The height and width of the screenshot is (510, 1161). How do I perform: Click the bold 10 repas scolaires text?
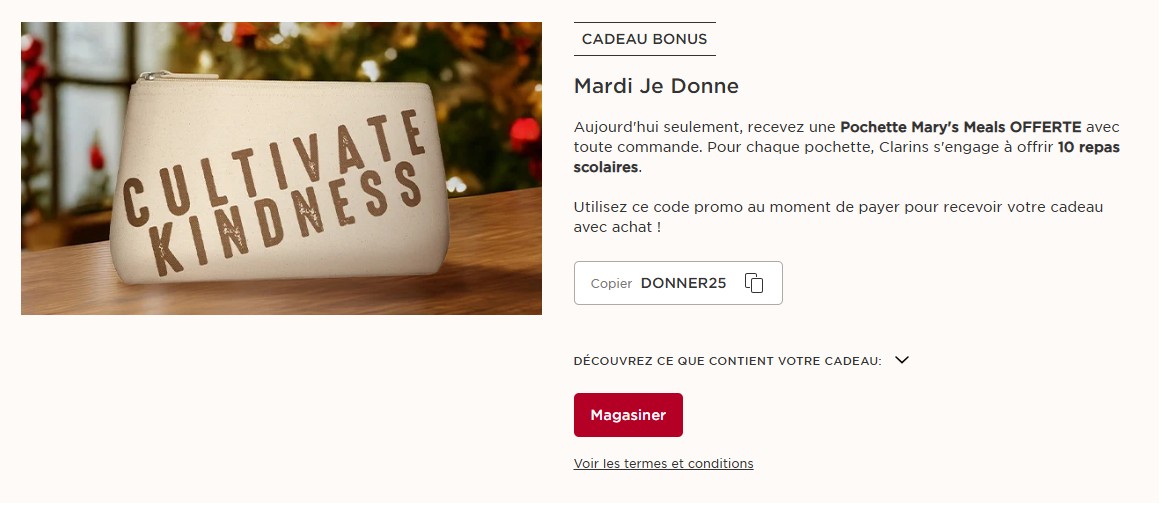pos(1088,147)
